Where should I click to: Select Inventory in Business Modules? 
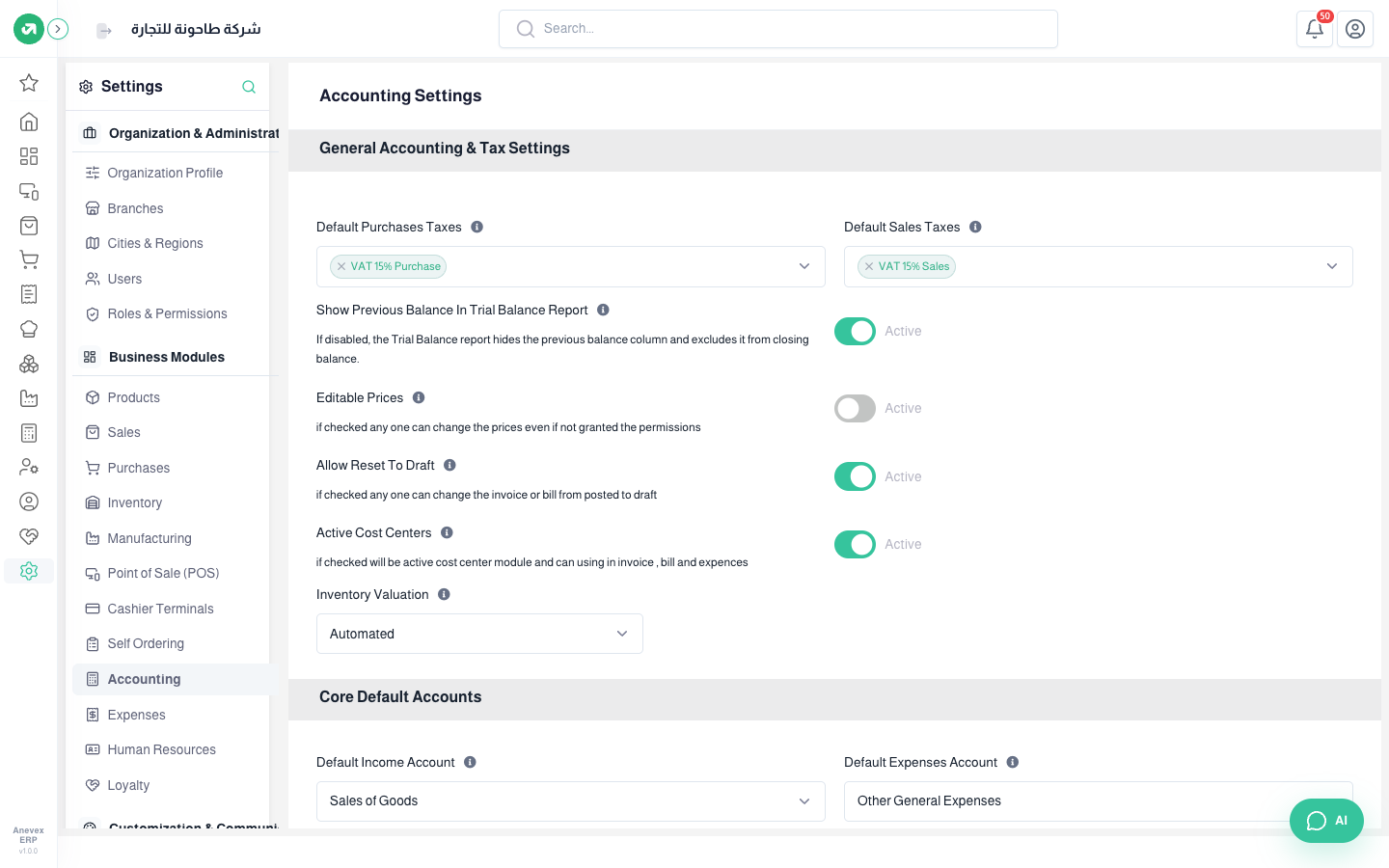[x=135, y=502]
